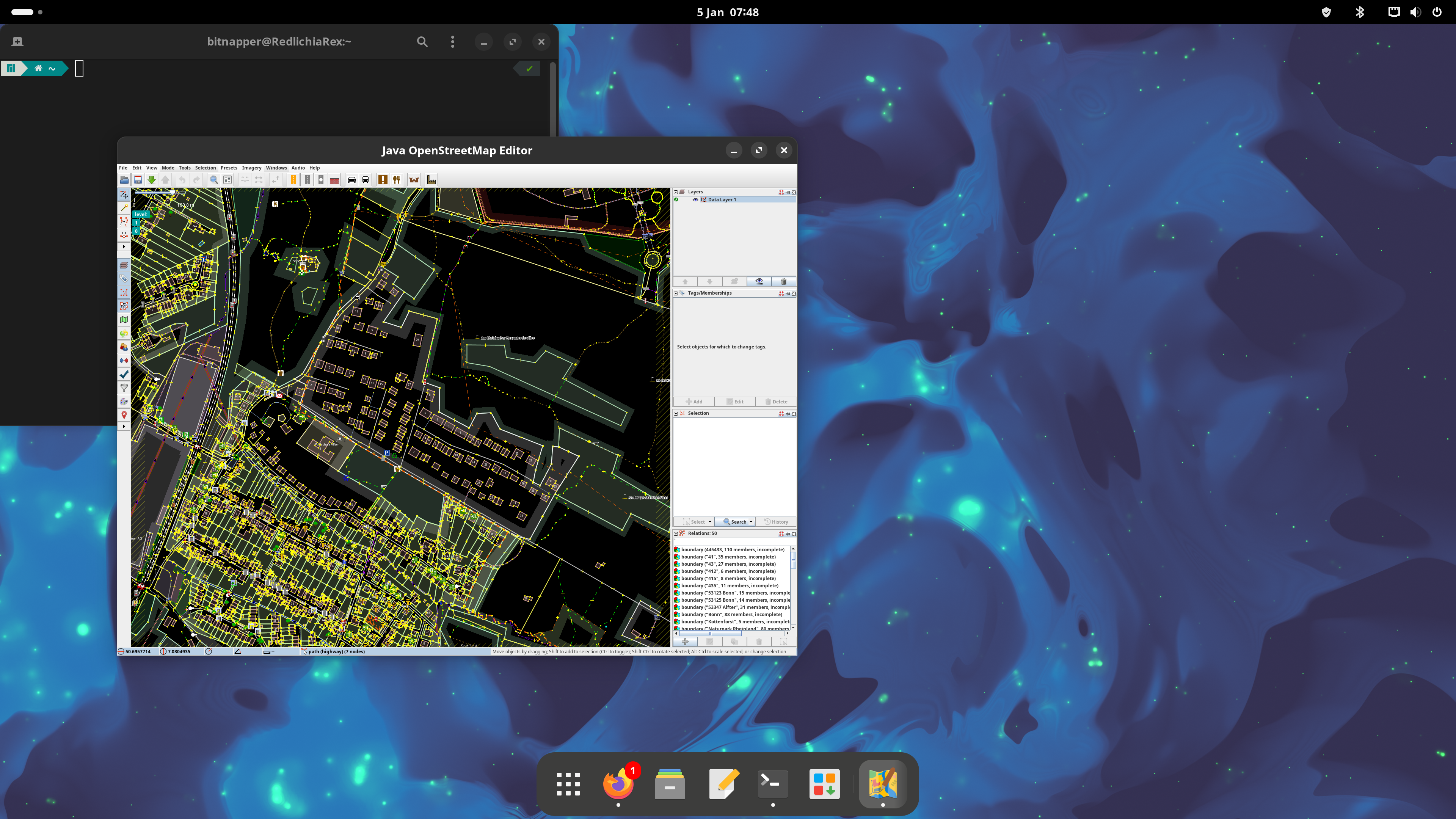
Task: Open search in the terminal window header
Action: (x=422, y=42)
